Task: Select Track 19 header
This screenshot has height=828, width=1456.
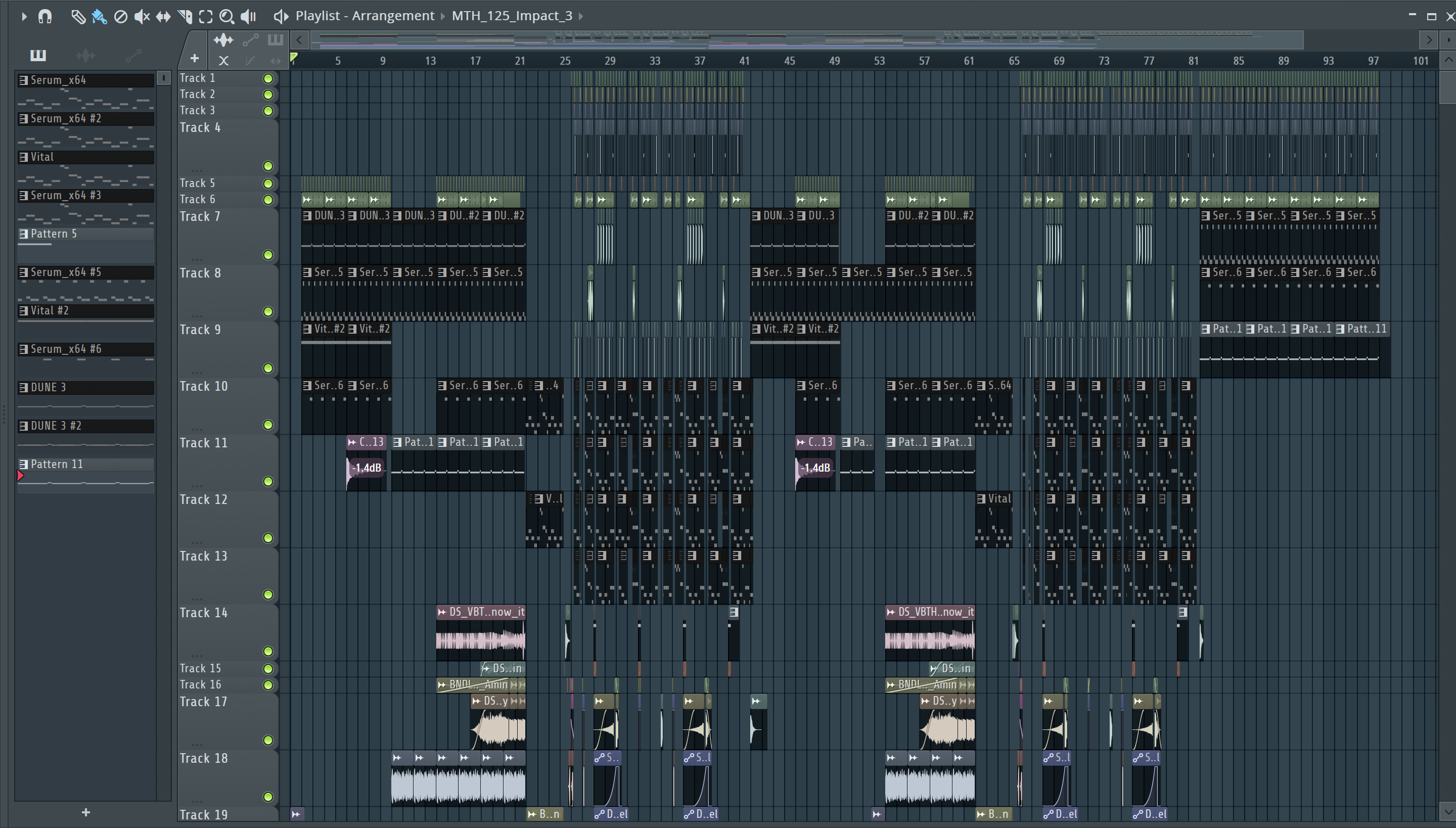Action: pyautogui.click(x=228, y=814)
